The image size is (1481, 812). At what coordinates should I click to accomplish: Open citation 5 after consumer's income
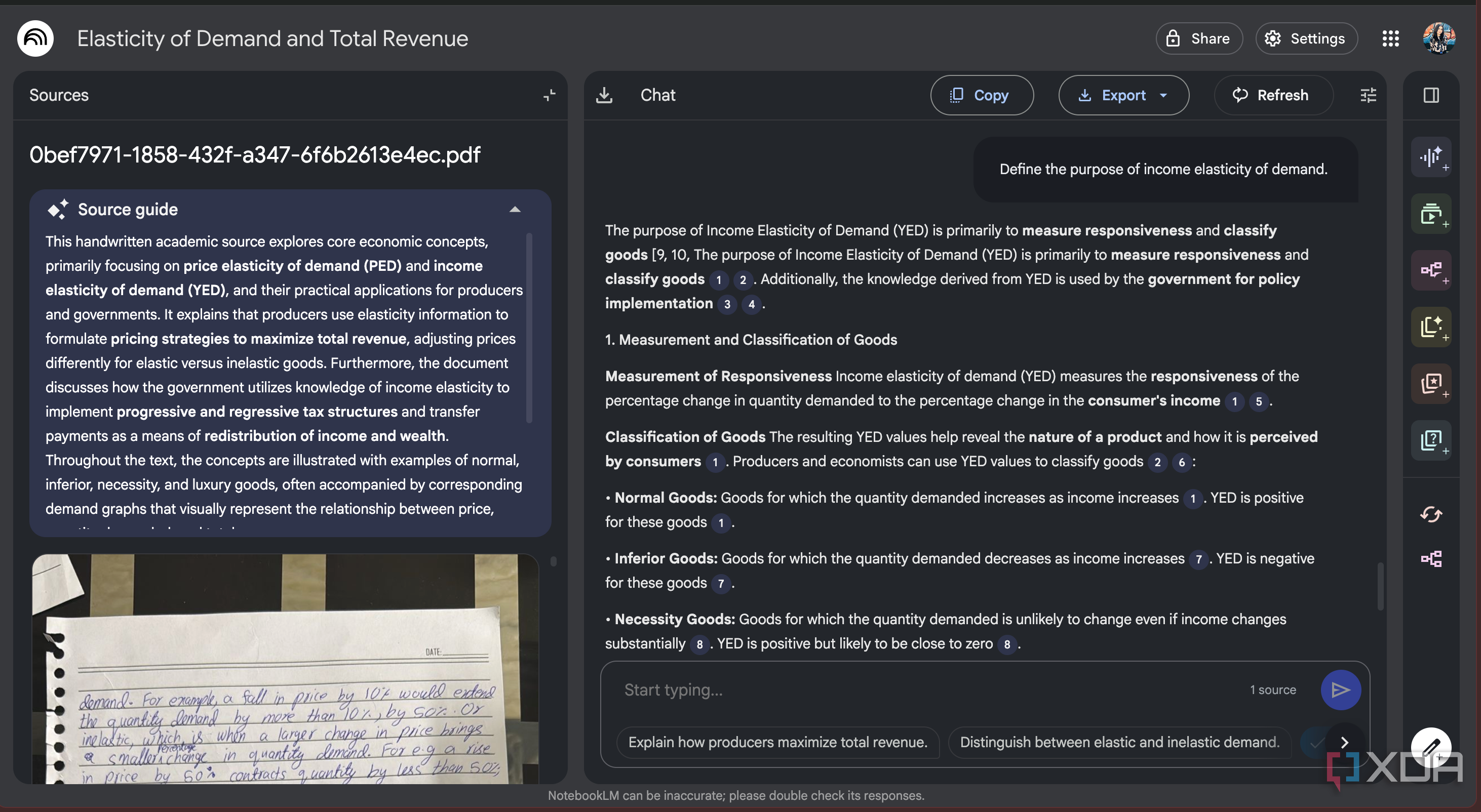coord(1259,401)
